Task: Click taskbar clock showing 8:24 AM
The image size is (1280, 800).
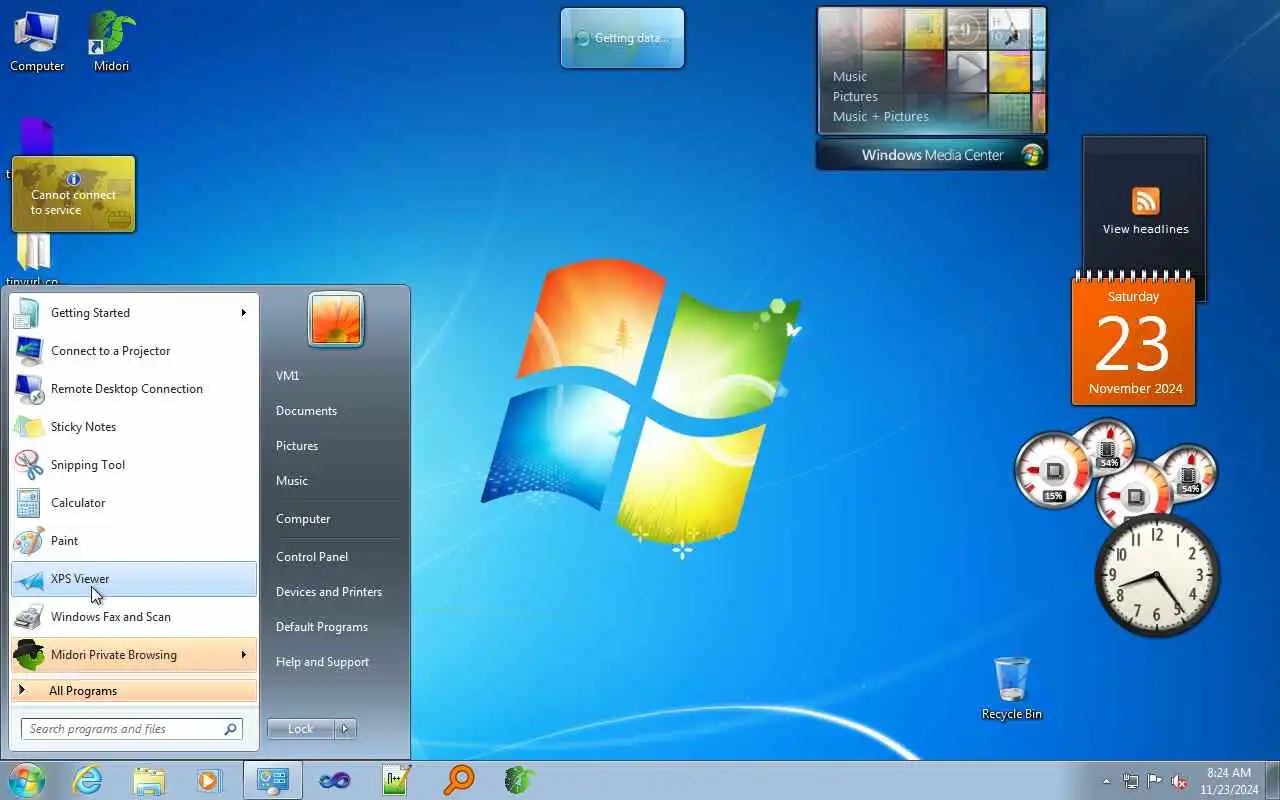Action: 1229,781
